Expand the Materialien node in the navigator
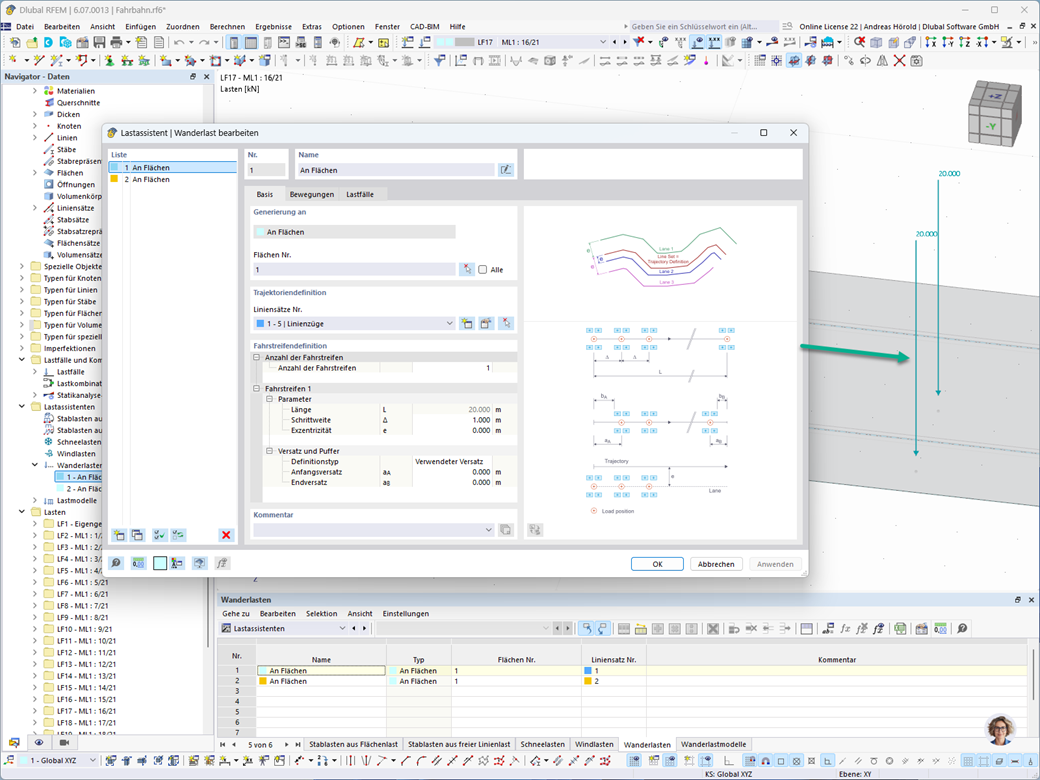The width and height of the screenshot is (1040, 780). tap(34, 91)
